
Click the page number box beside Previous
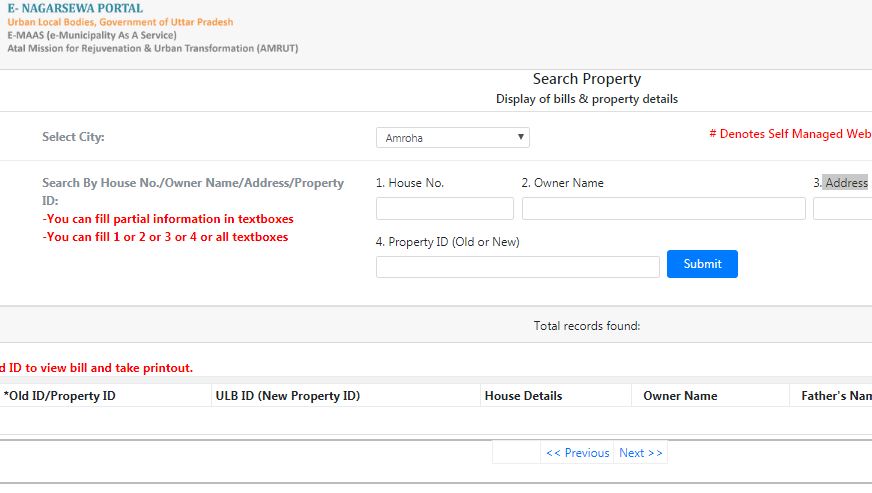[516, 453]
